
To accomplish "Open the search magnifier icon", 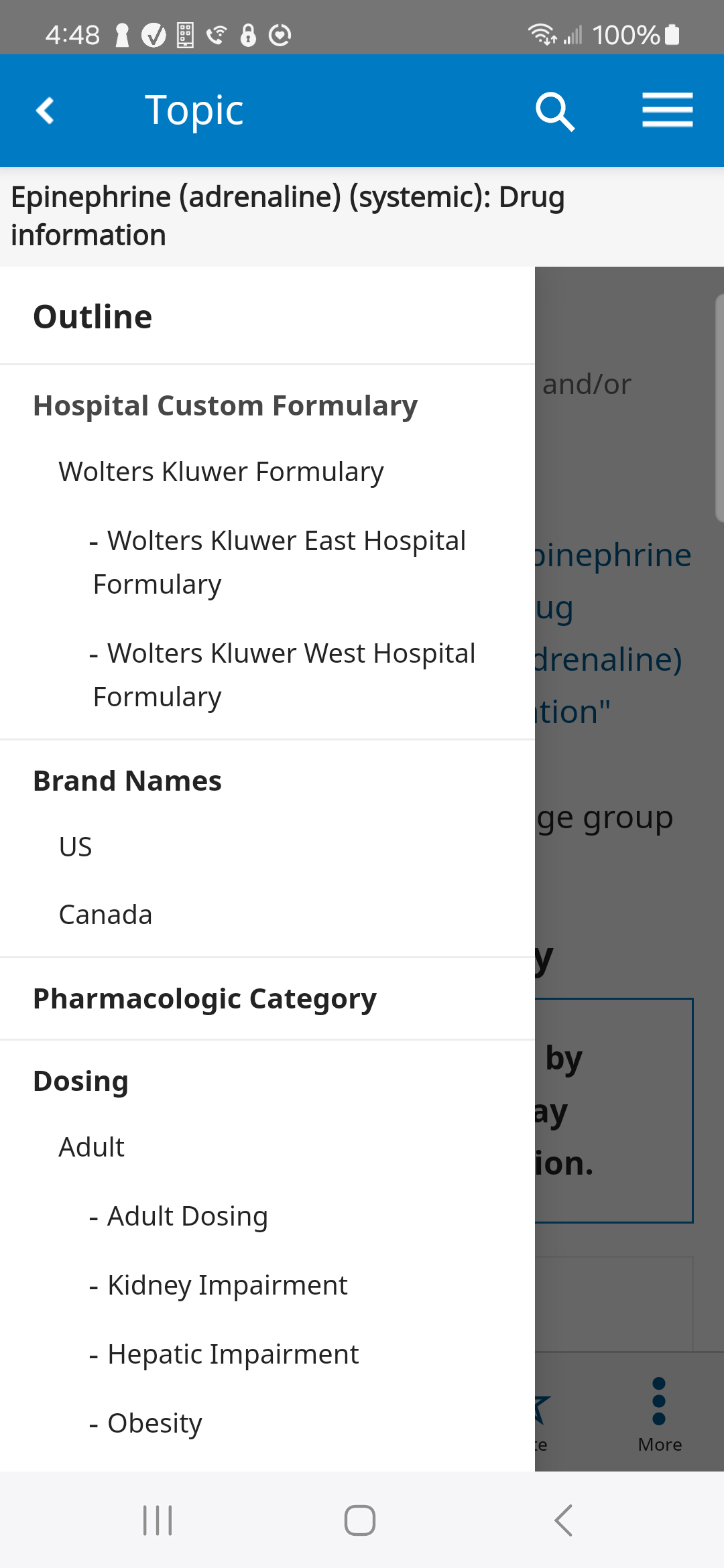I will (554, 111).
